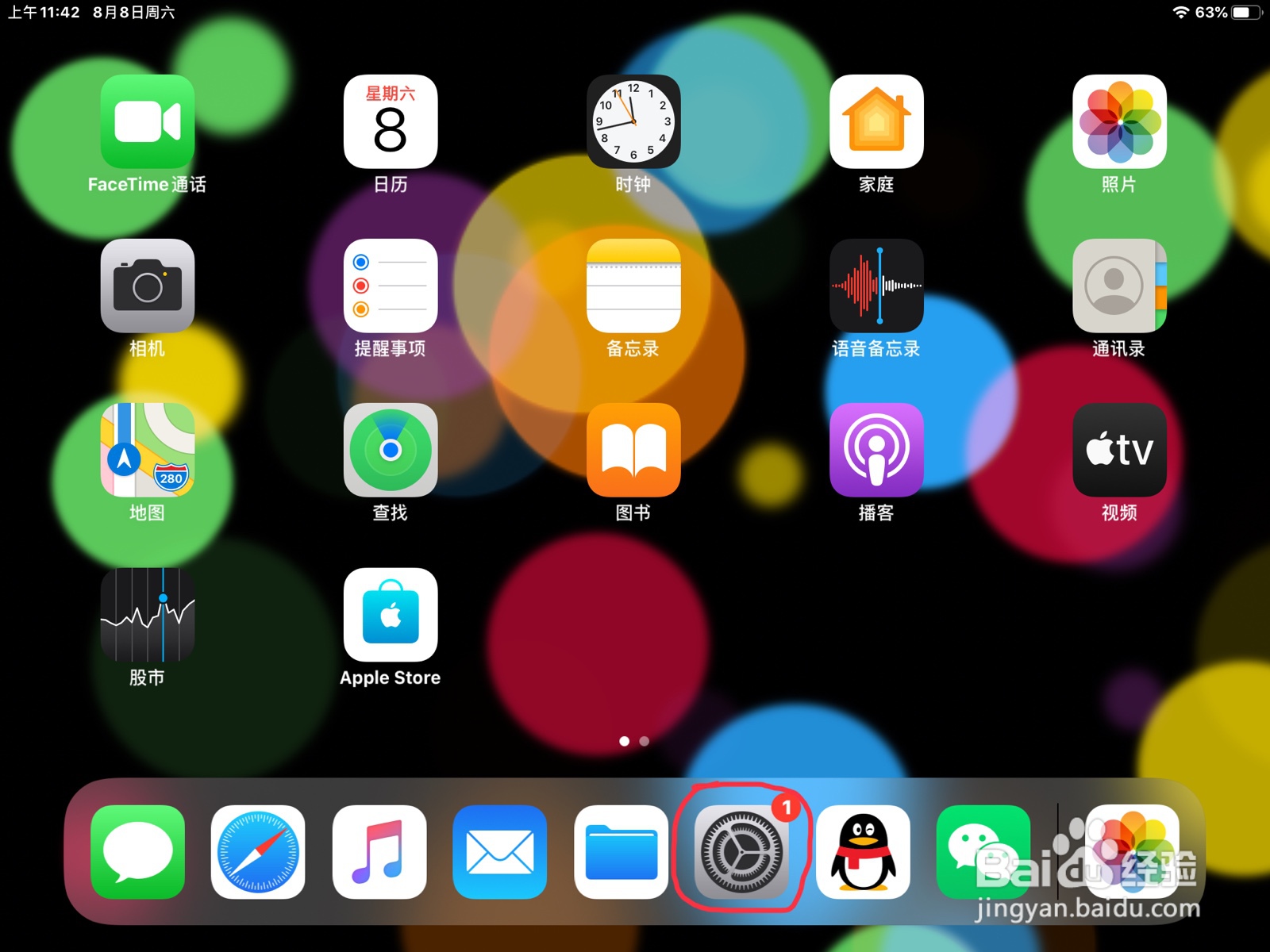Launch the Camera (相机) app

[148, 286]
